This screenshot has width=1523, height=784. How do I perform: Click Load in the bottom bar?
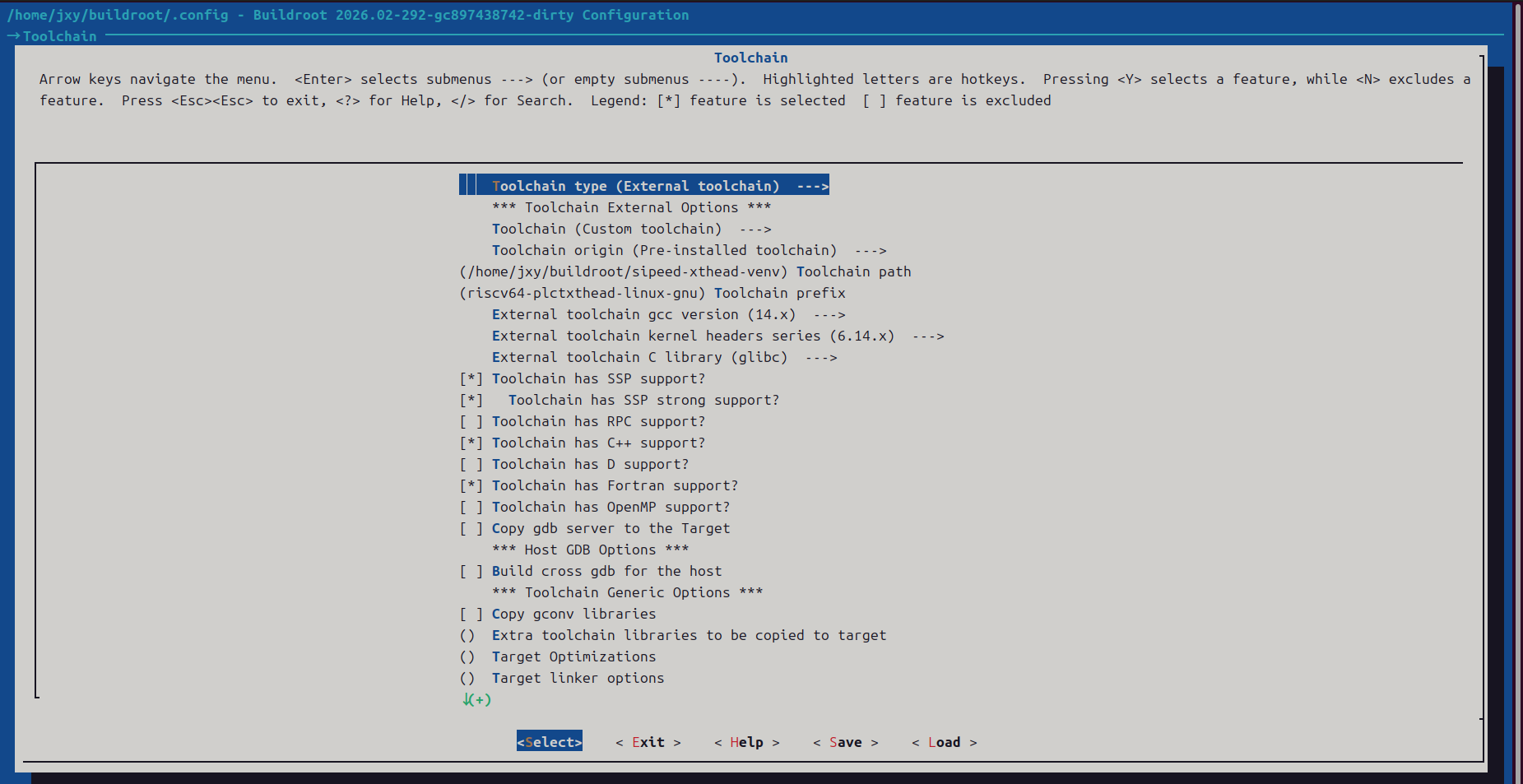pos(944,742)
